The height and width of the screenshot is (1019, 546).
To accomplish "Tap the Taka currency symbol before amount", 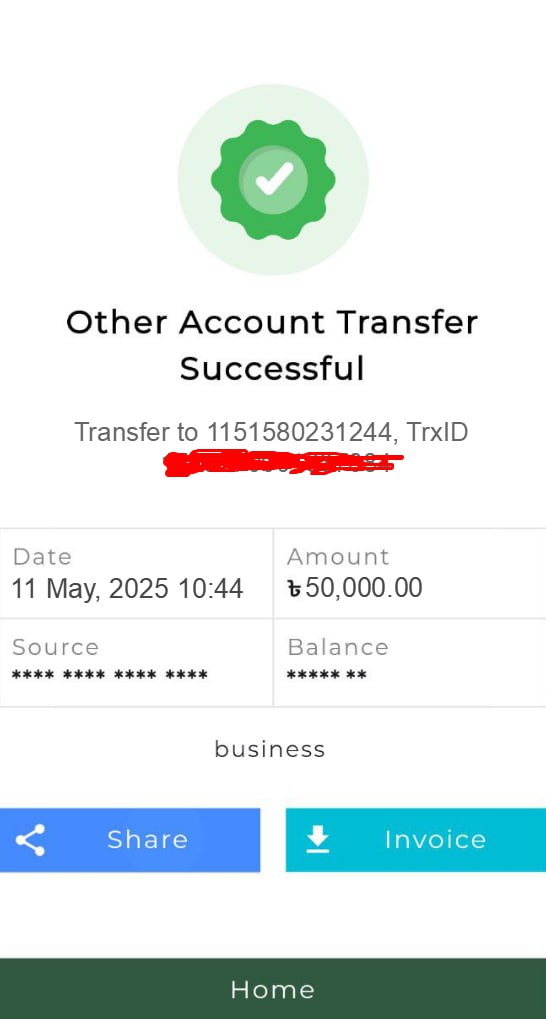I will click(294, 589).
